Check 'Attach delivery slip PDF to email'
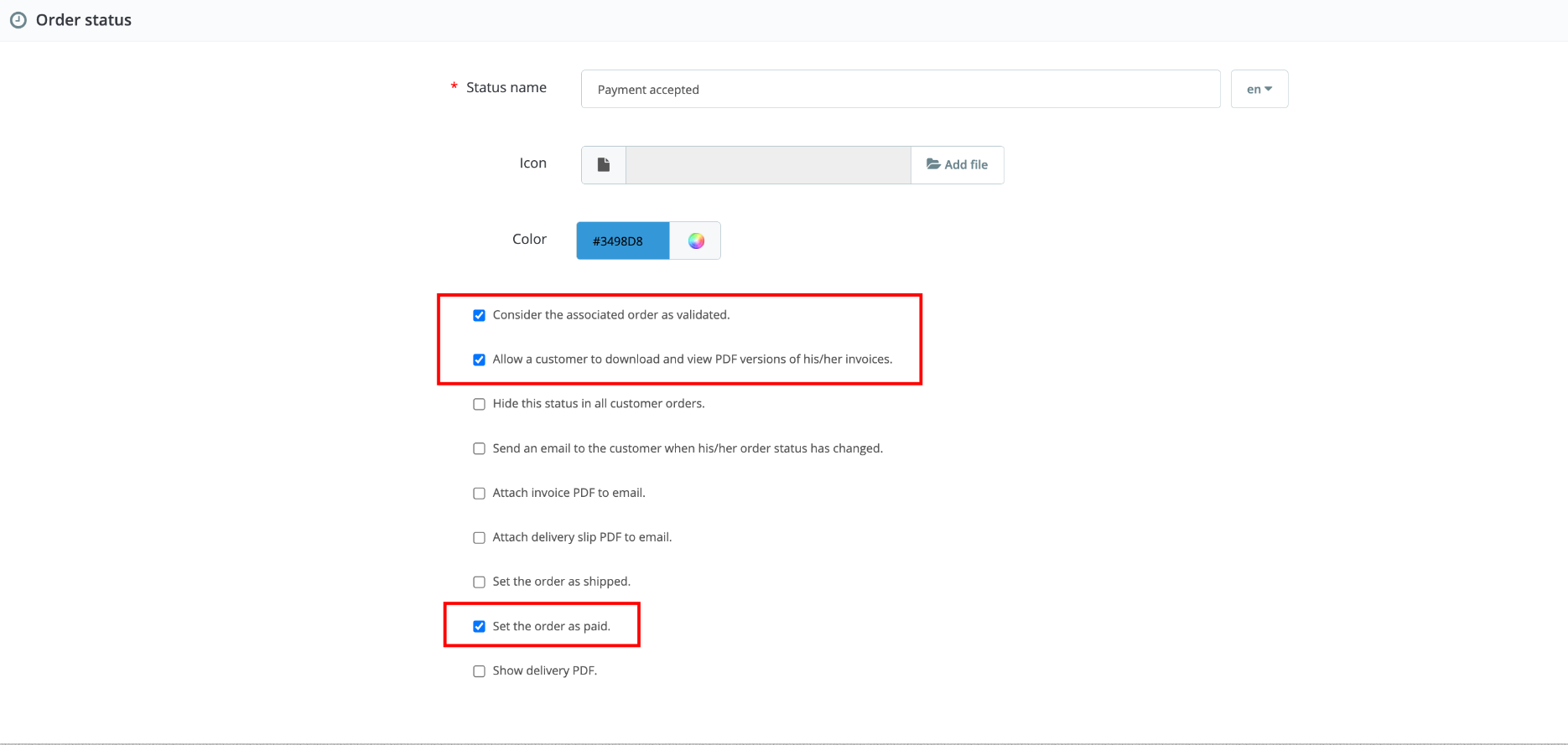1568x745 pixels. pyautogui.click(x=479, y=537)
